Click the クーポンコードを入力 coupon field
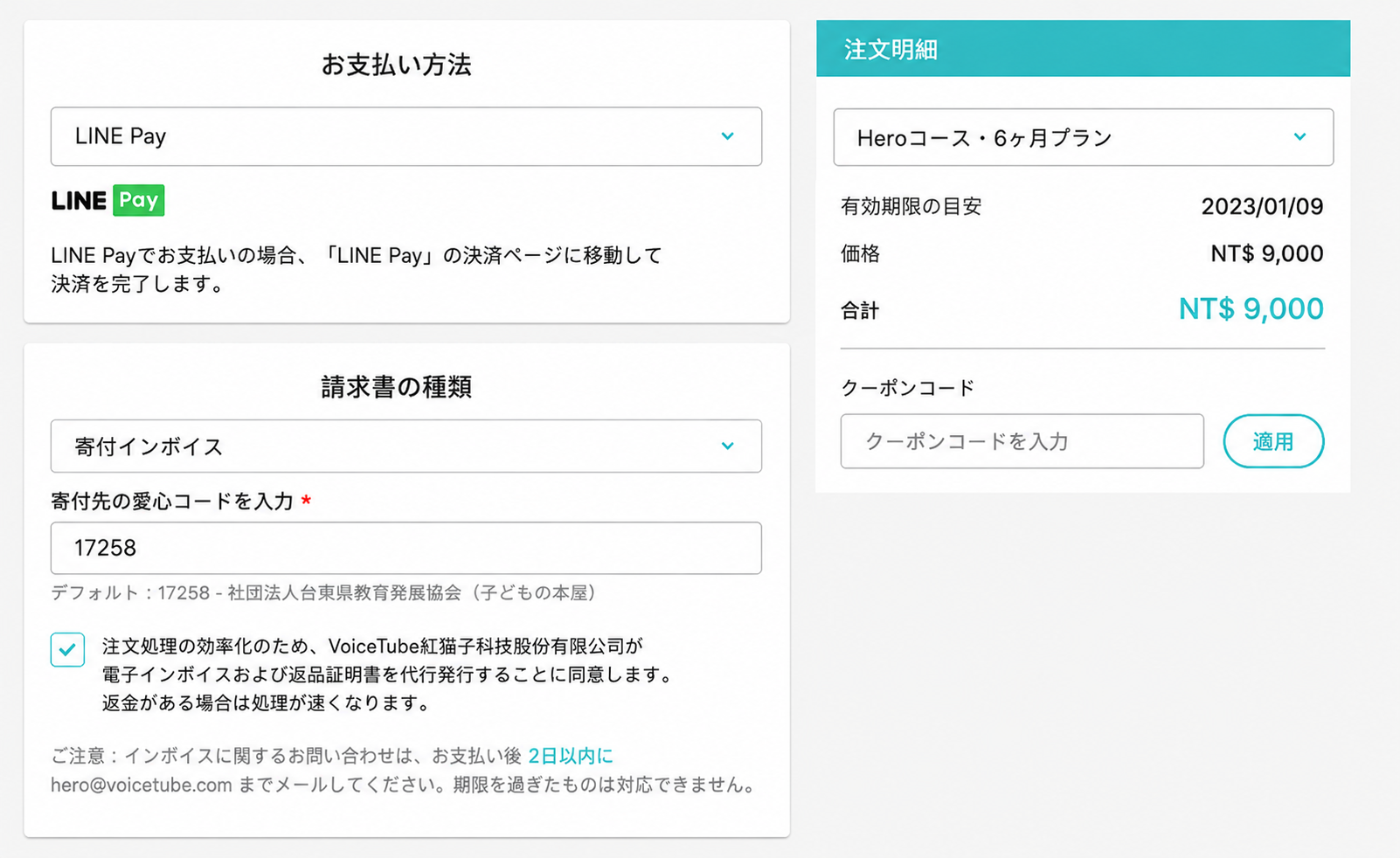Image resolution: width=1400 pixels, height=858 pixels. tap(1022, 441)
